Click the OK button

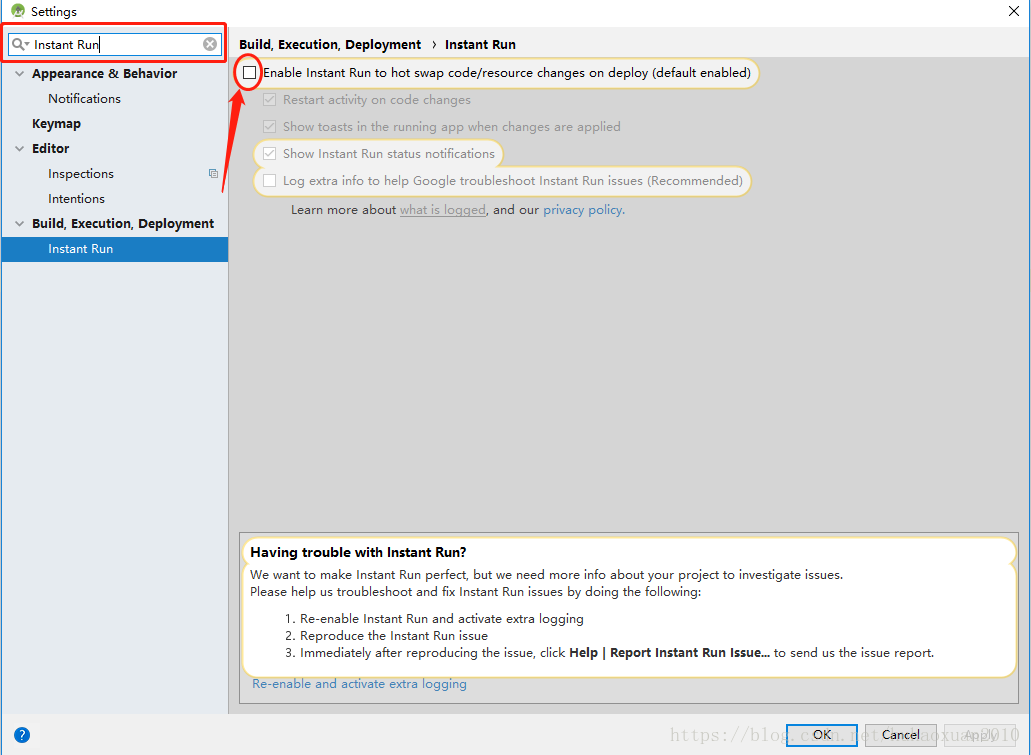tap(822, 735)
